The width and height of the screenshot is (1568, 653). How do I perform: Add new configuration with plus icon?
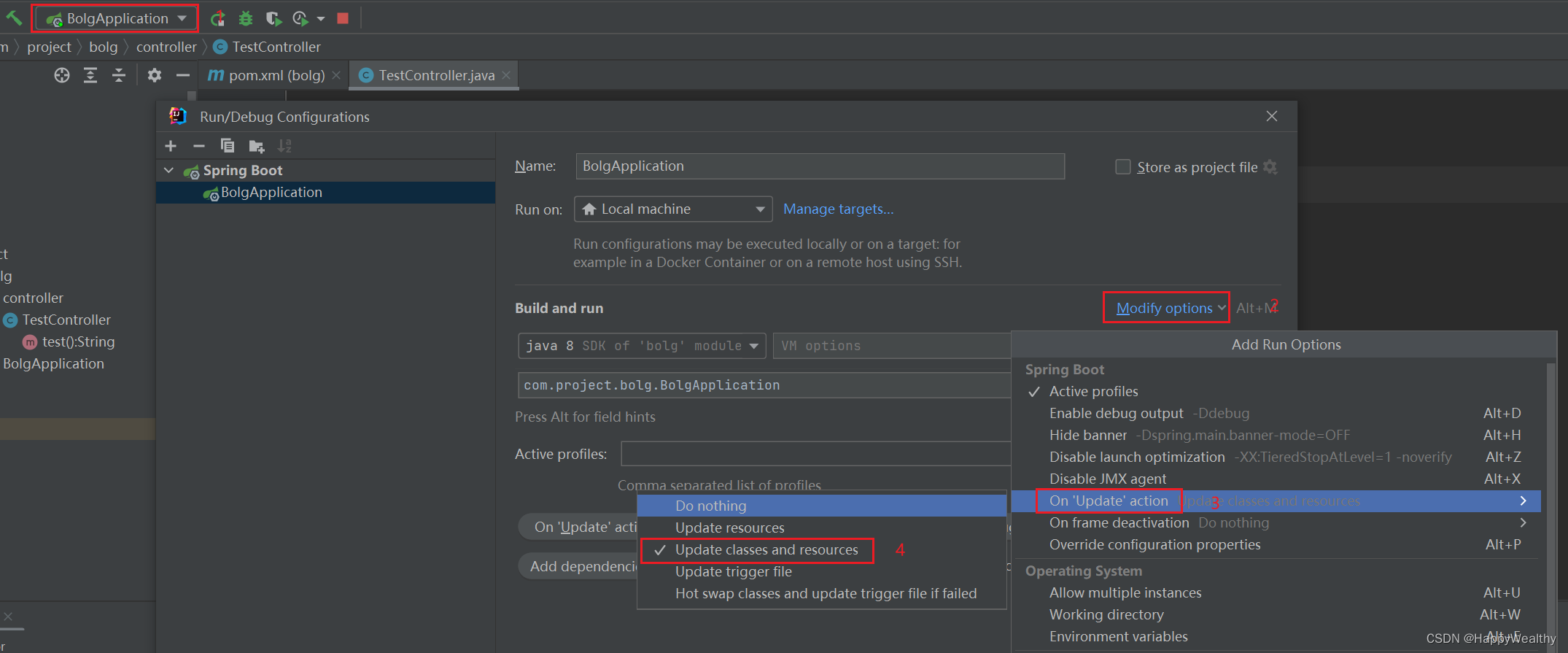point(171,146)
